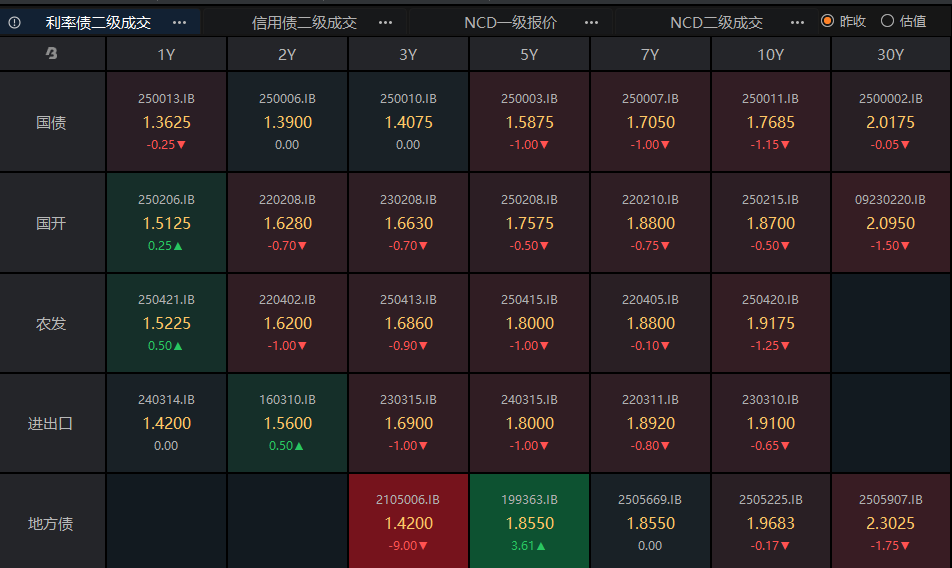Switch to NCD二级成交 tab
Viewport: 952px width, 568px height.
716,22
